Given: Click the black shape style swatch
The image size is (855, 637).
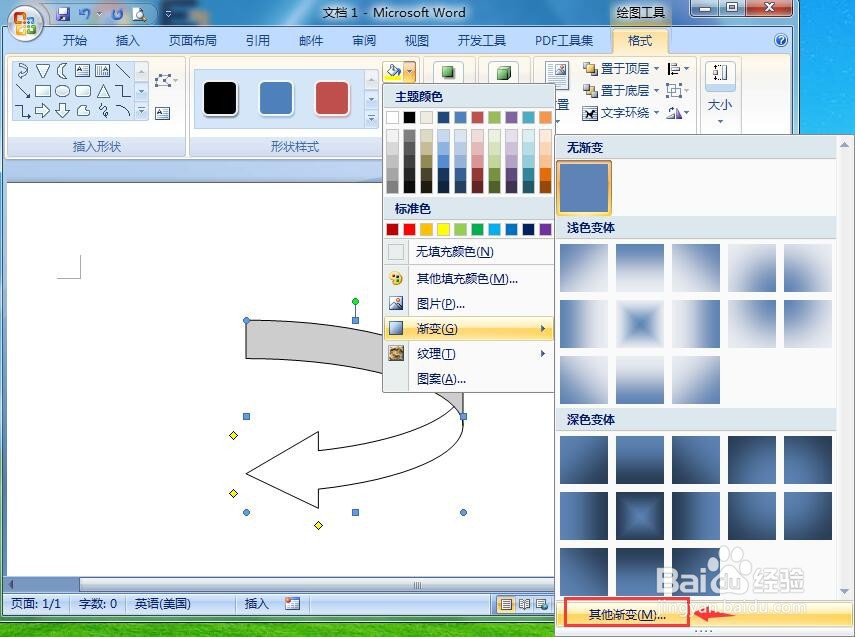Looking at the screenshot, I should tap(220, 98).
